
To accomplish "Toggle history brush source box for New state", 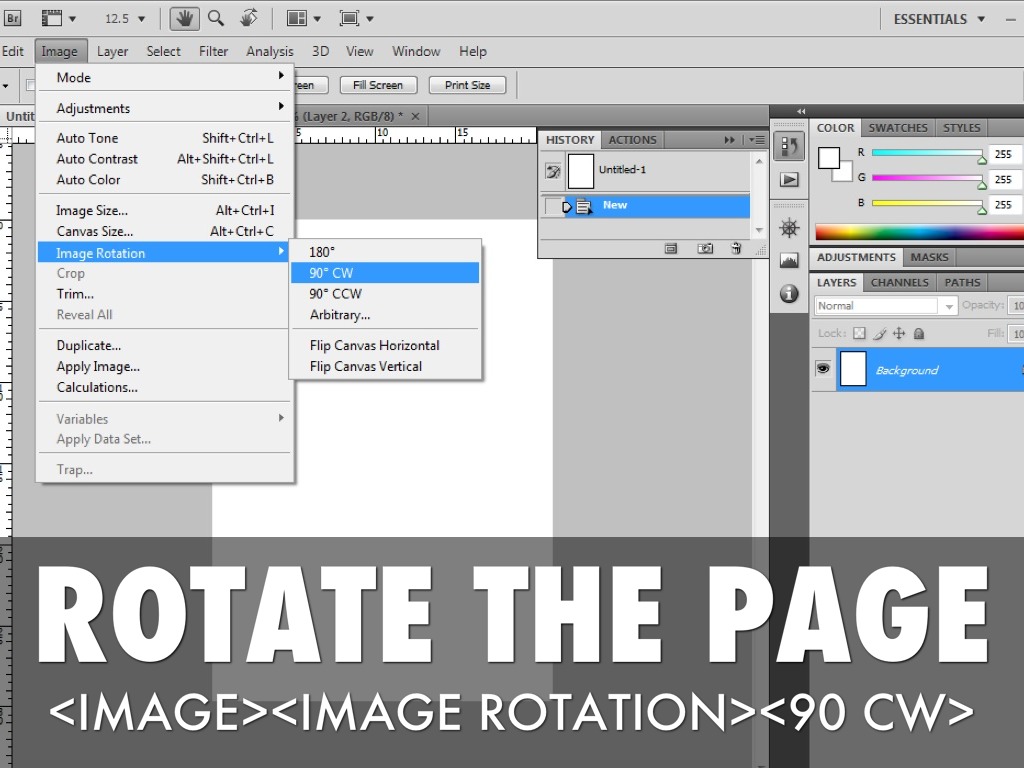I will coord(553,206).
